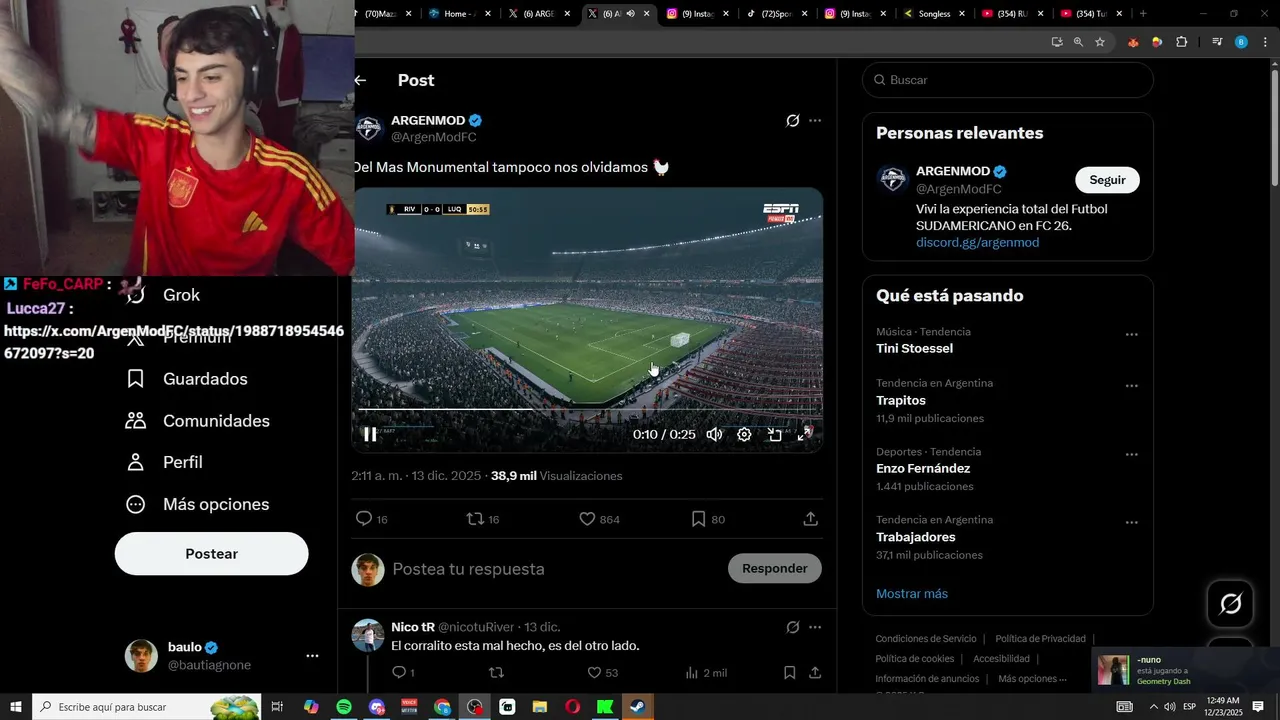Toggle picture-in-picture for video

coord(774,434)
